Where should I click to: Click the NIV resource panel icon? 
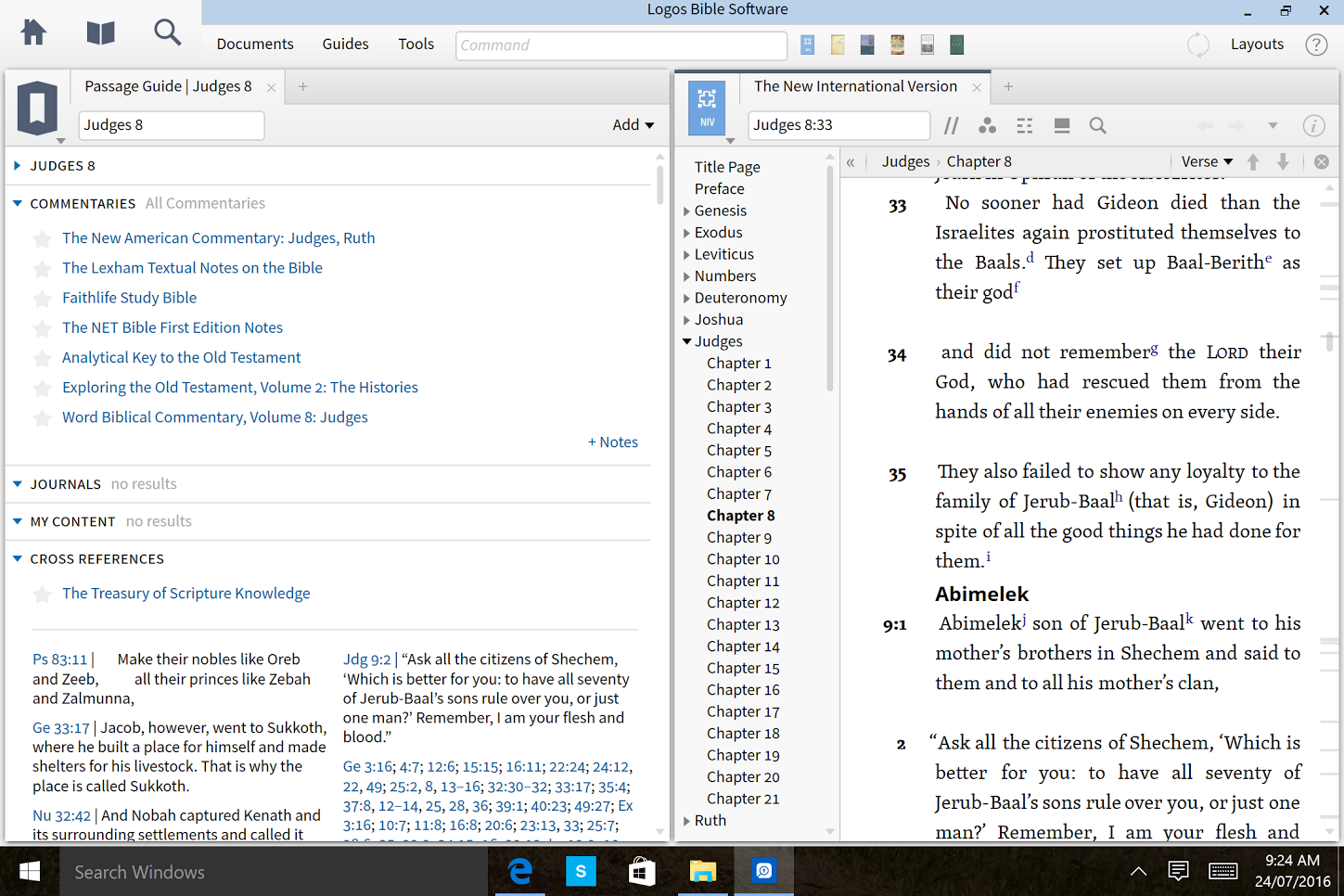707,108
